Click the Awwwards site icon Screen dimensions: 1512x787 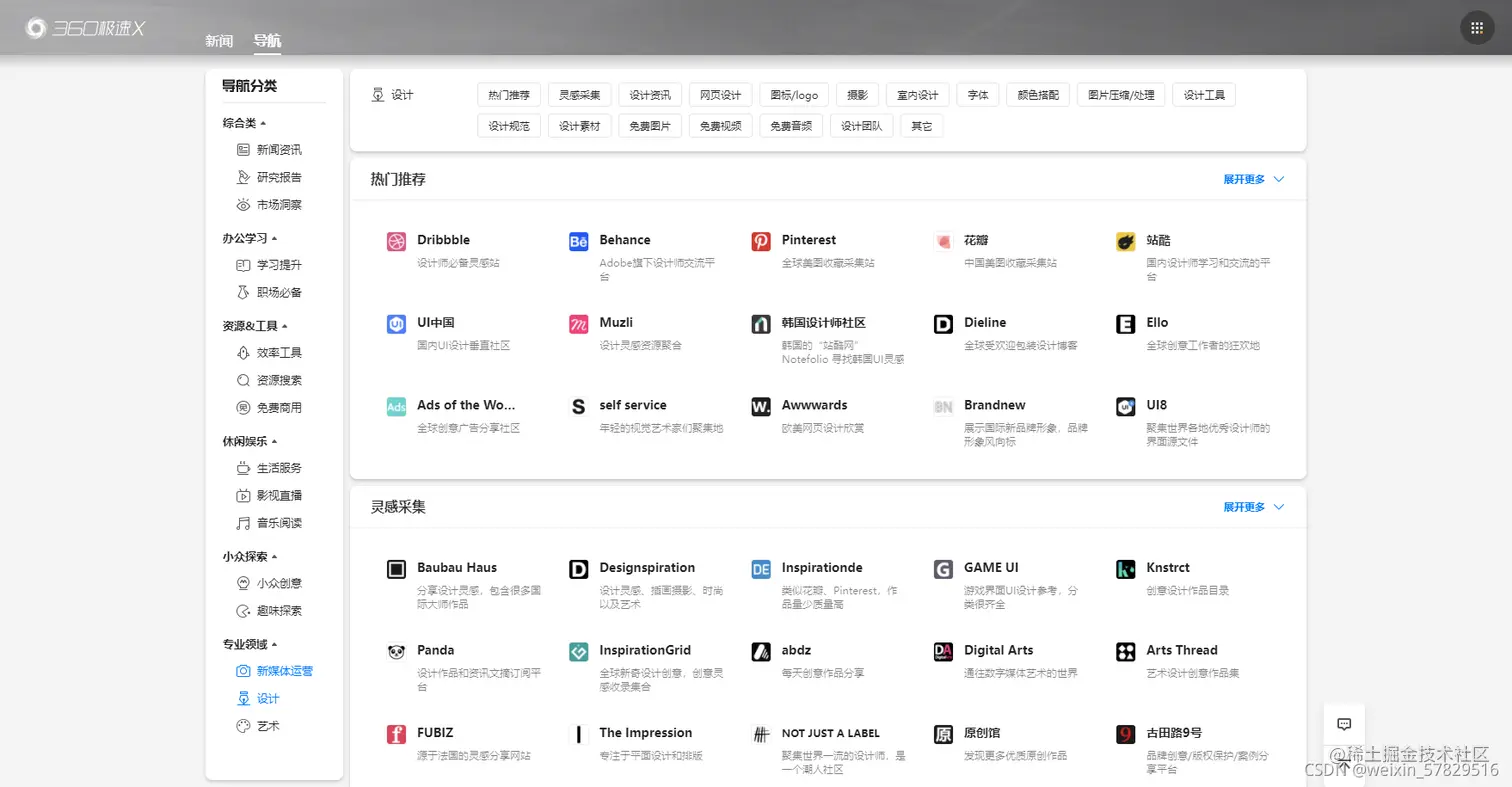[x=761, y=407]
